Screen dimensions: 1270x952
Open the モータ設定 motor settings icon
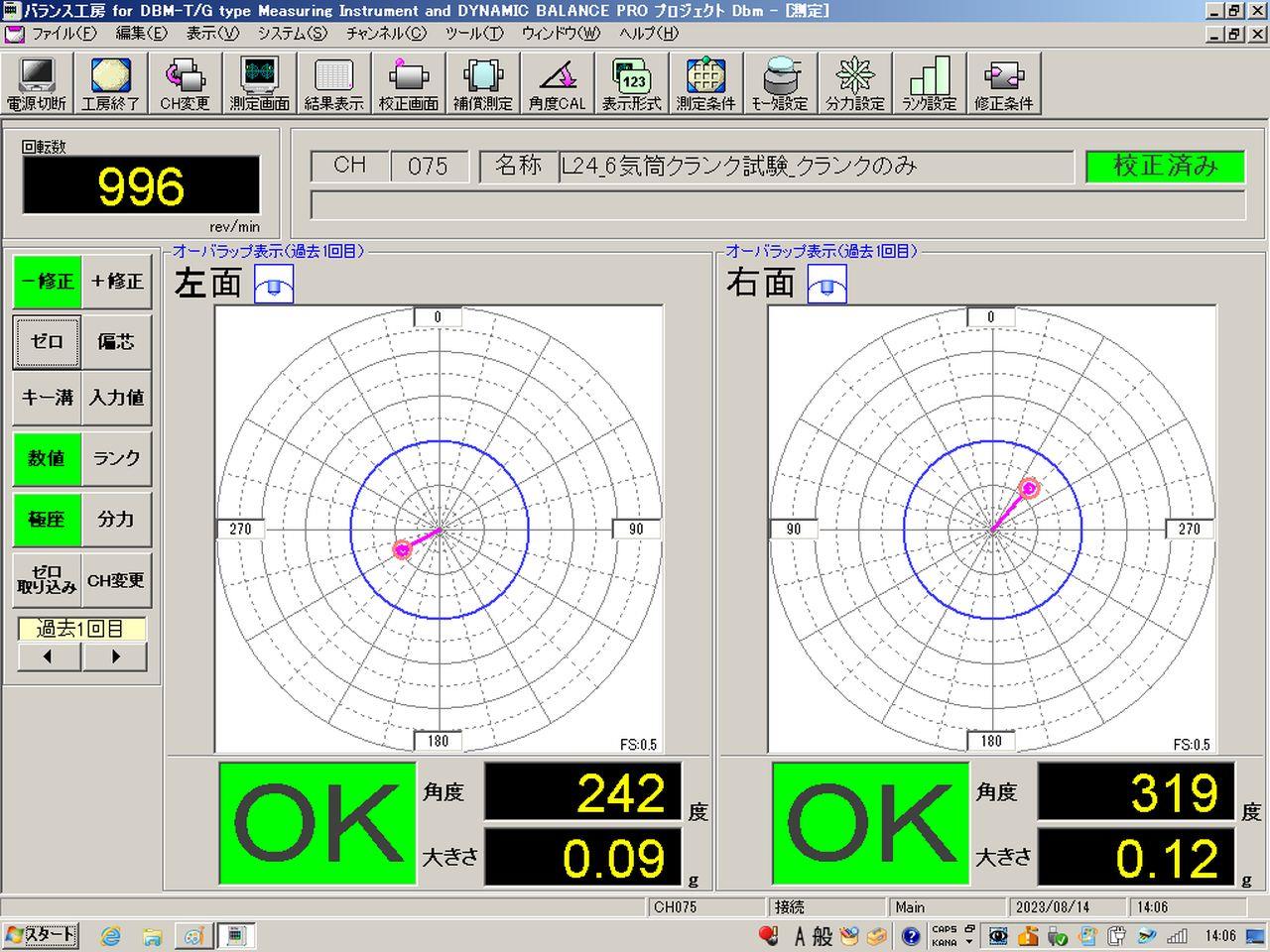[780, 83]
